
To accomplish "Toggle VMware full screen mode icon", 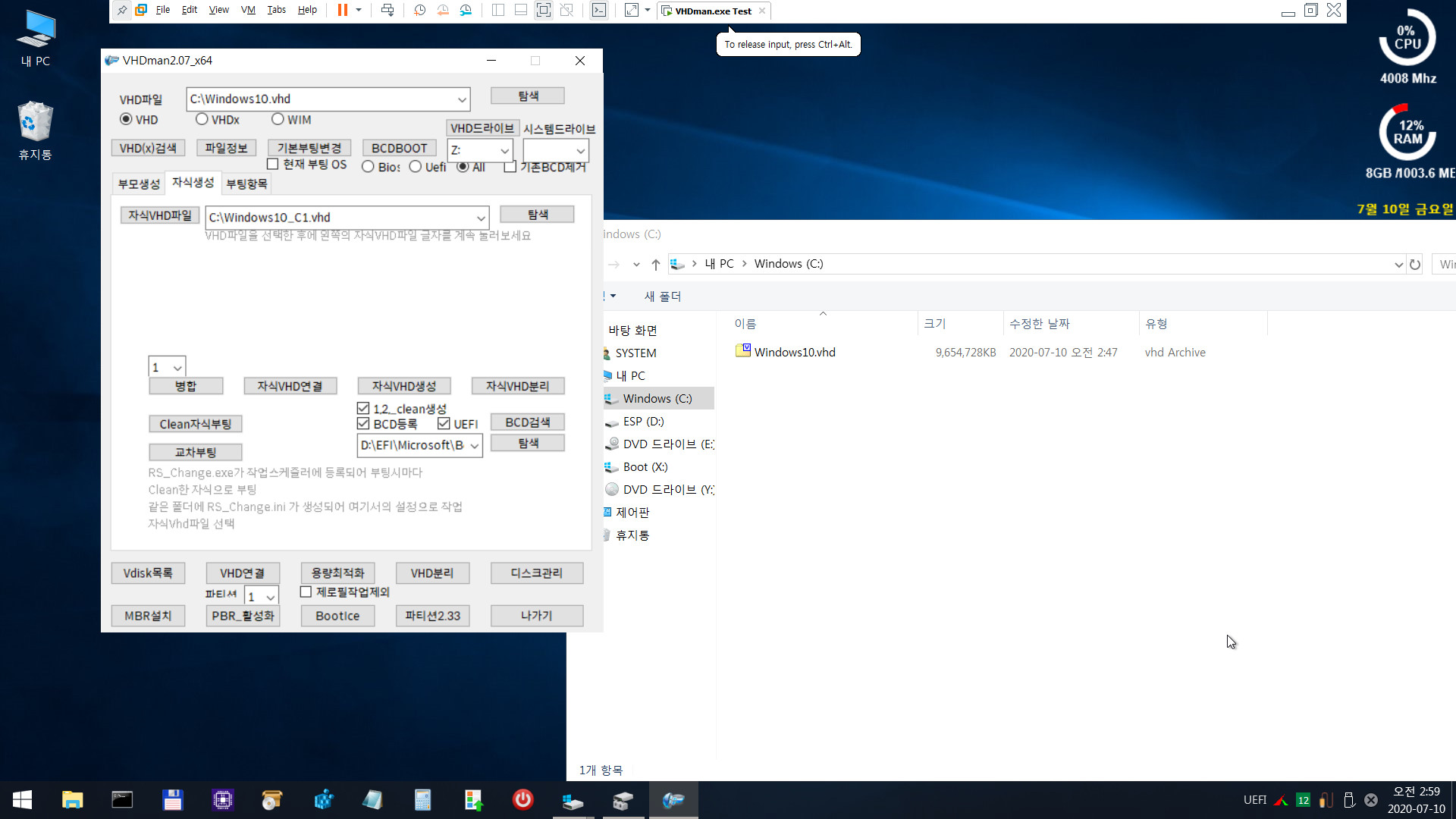I will [544, 11].
